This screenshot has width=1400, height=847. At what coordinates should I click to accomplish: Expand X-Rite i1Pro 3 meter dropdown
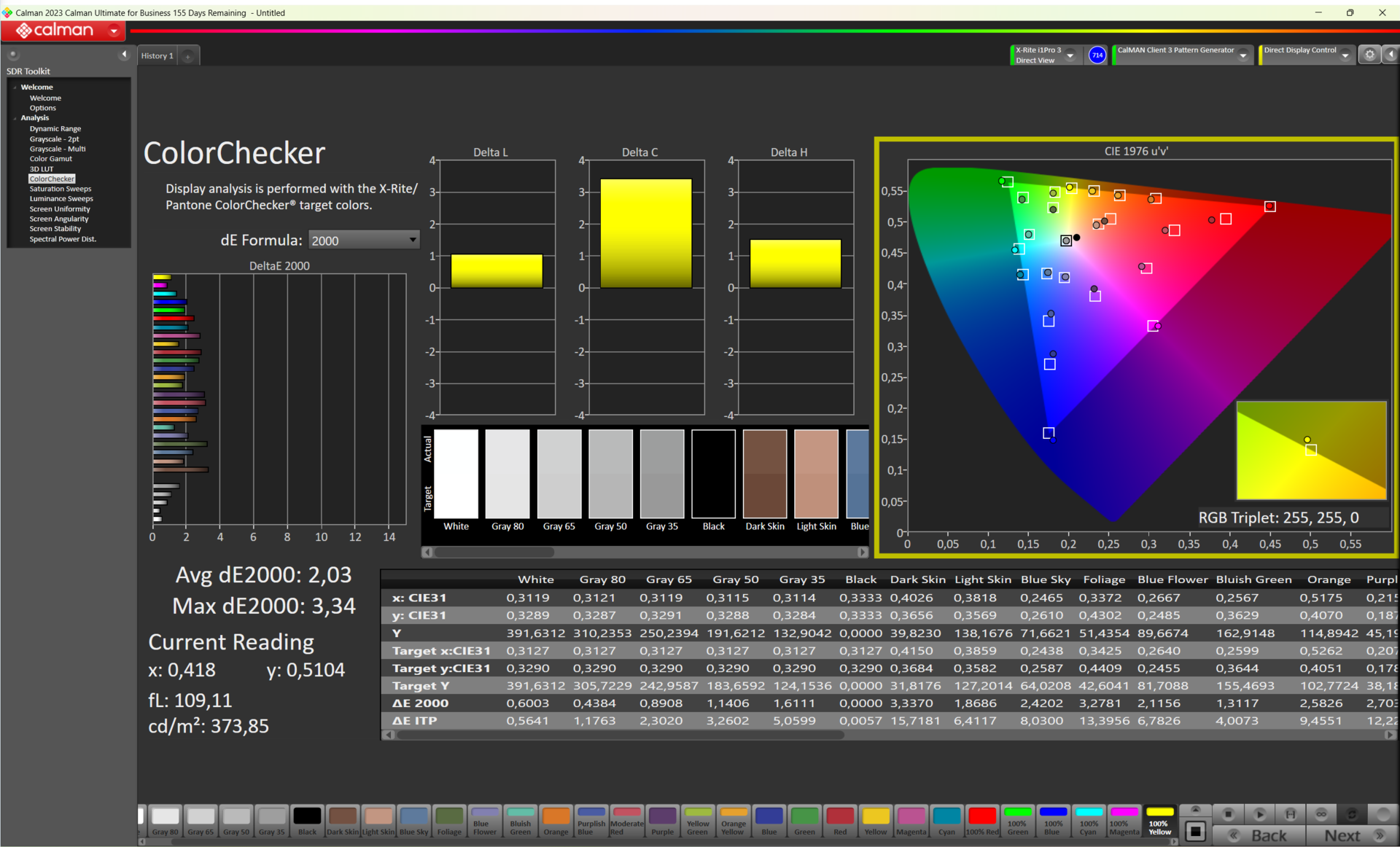(1070, 55)
